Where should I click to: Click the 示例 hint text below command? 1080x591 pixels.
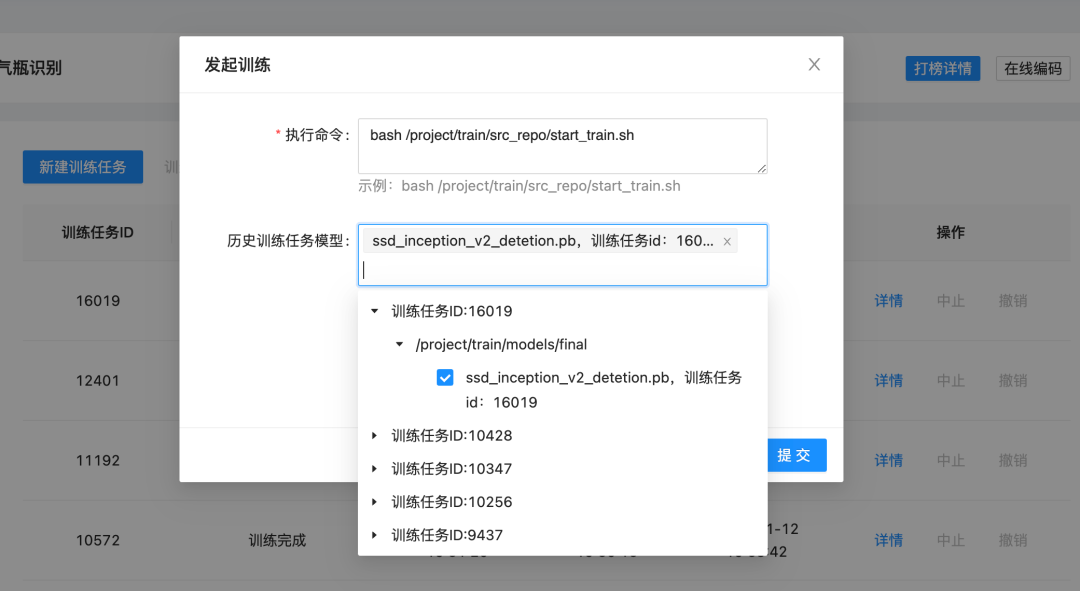tap(519, 186)
